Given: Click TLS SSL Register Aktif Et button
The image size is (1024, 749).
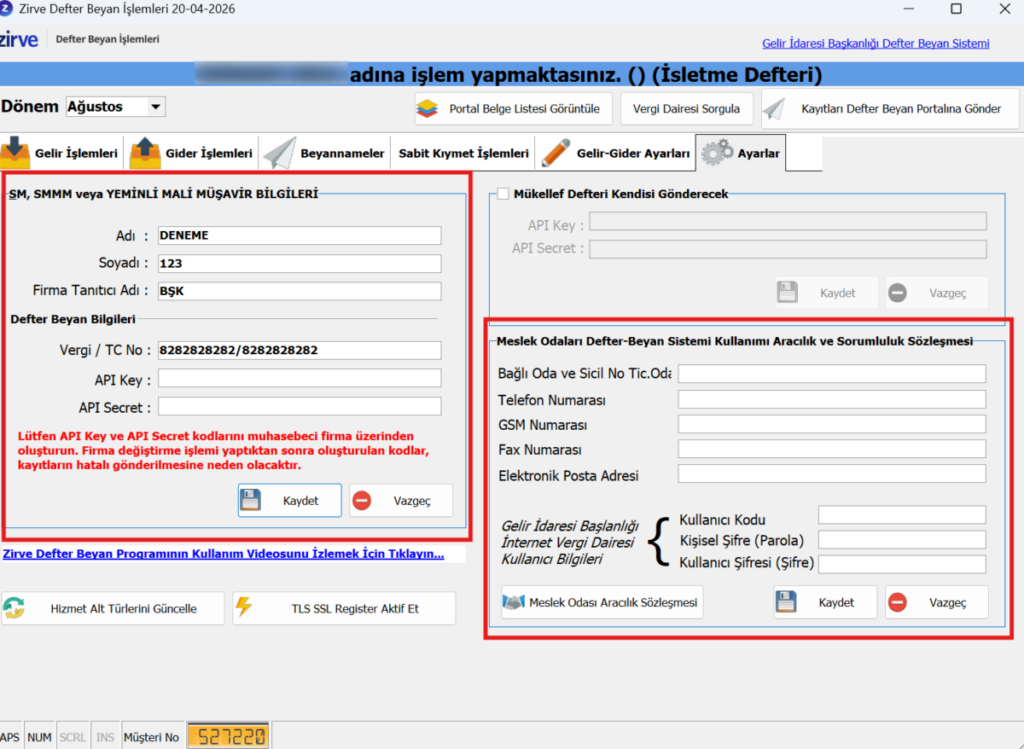Looking at the screenshot, I should click(344, 609).
